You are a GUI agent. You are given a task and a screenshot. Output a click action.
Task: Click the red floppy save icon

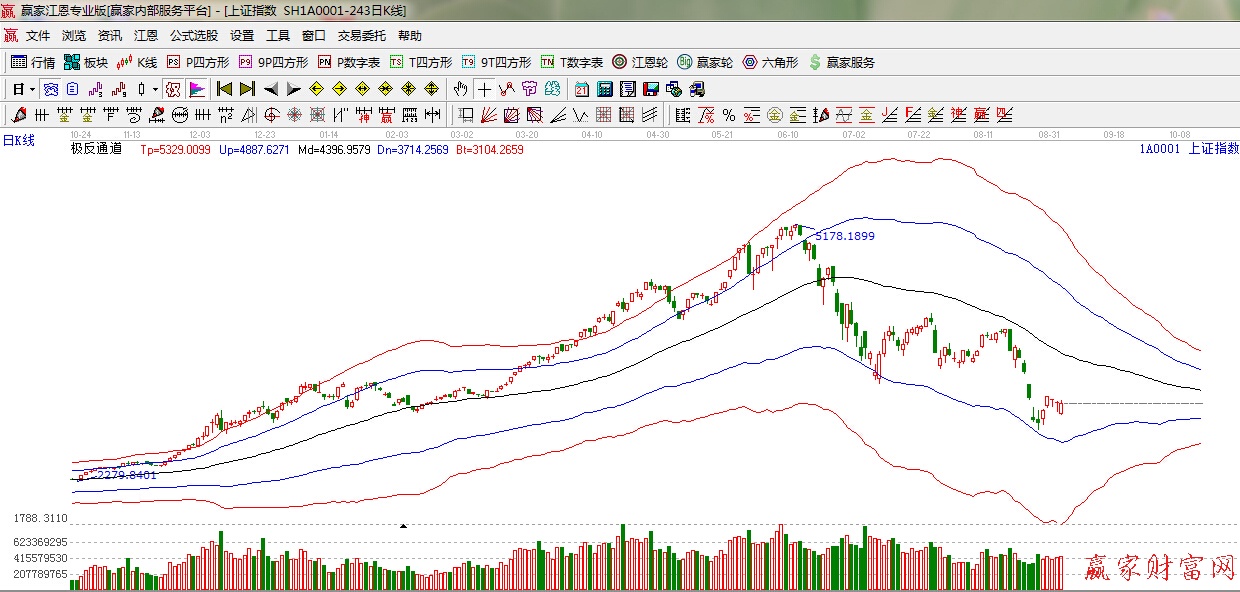click(x=651, y=89)
